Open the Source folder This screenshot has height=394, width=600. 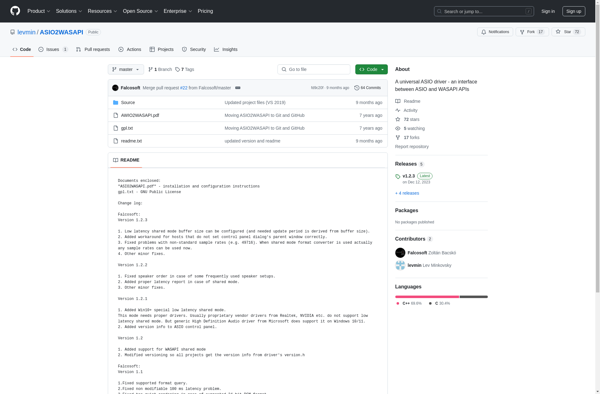(x=128, y=103)
